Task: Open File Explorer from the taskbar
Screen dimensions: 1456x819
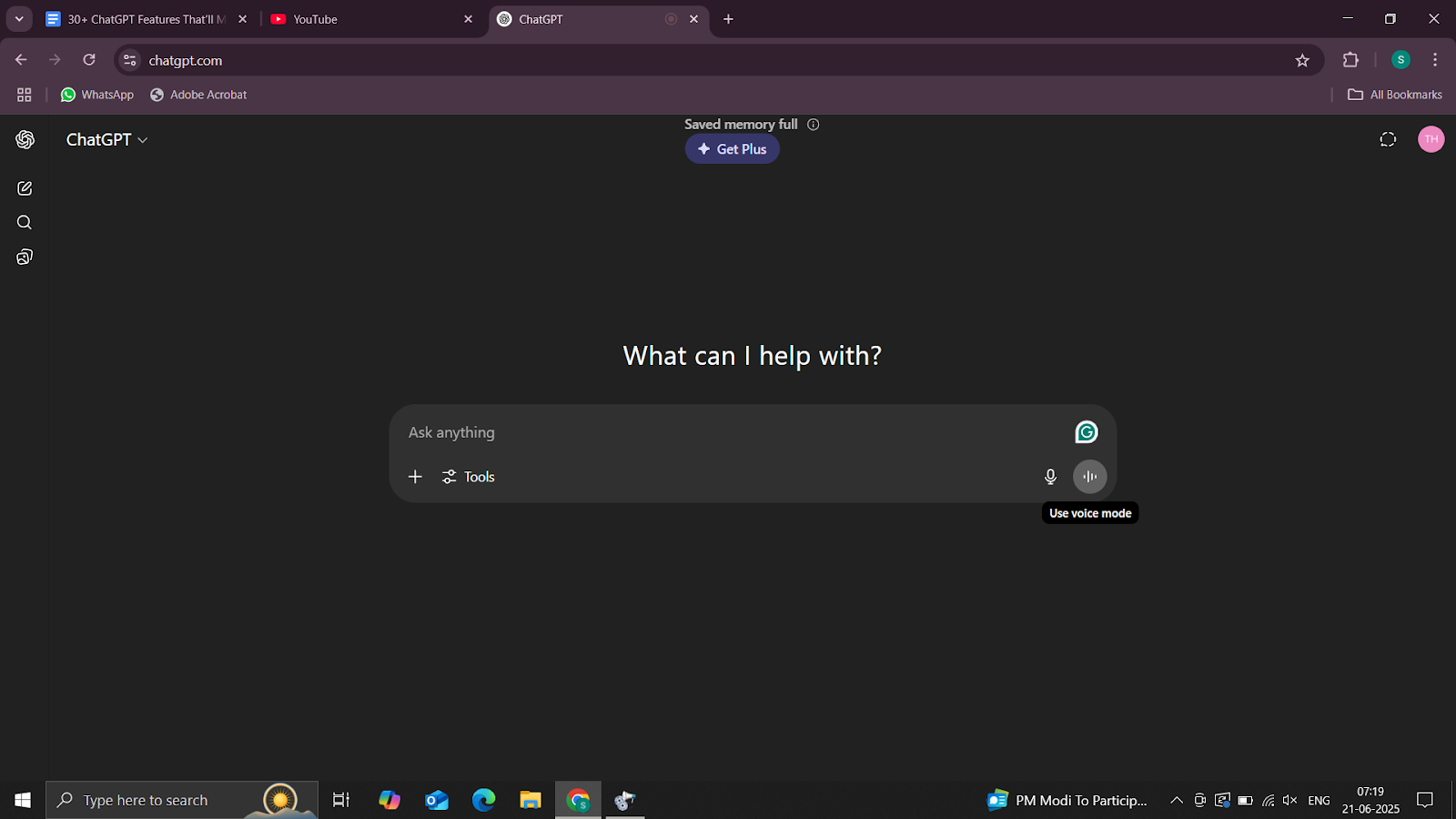Action: point(531,800)
